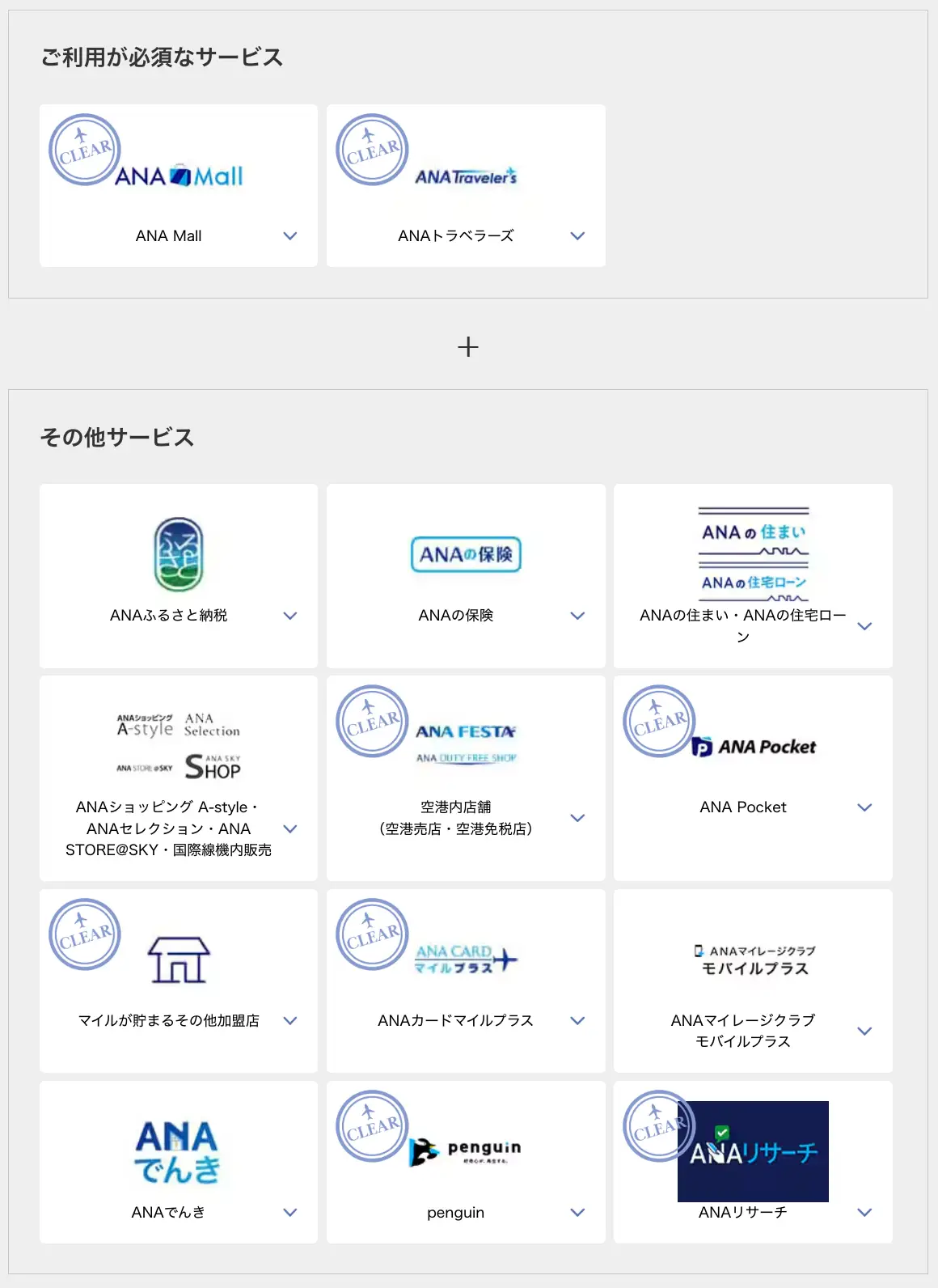Click the ANA Pocket logo
938x1288 pixels.
(x=754, y=747)
